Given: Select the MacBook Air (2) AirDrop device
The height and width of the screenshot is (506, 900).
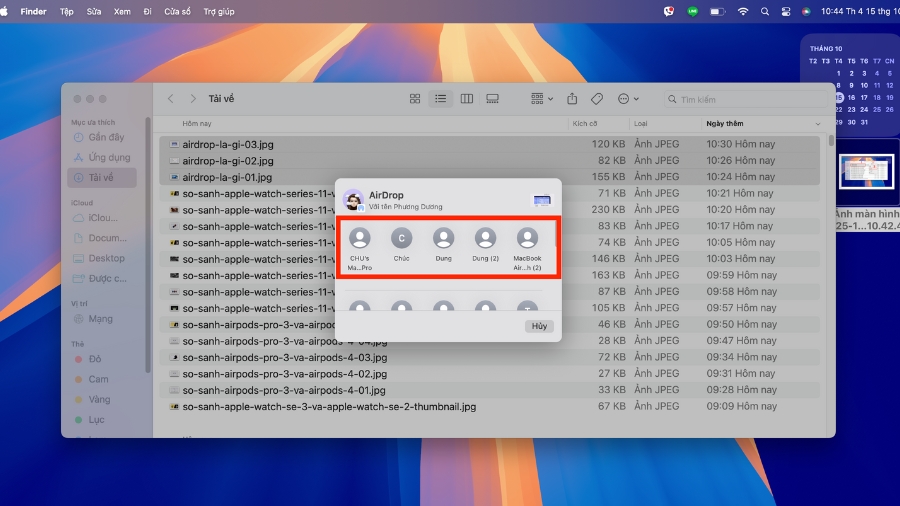Looking at the screenshot, I should (527, 239).
